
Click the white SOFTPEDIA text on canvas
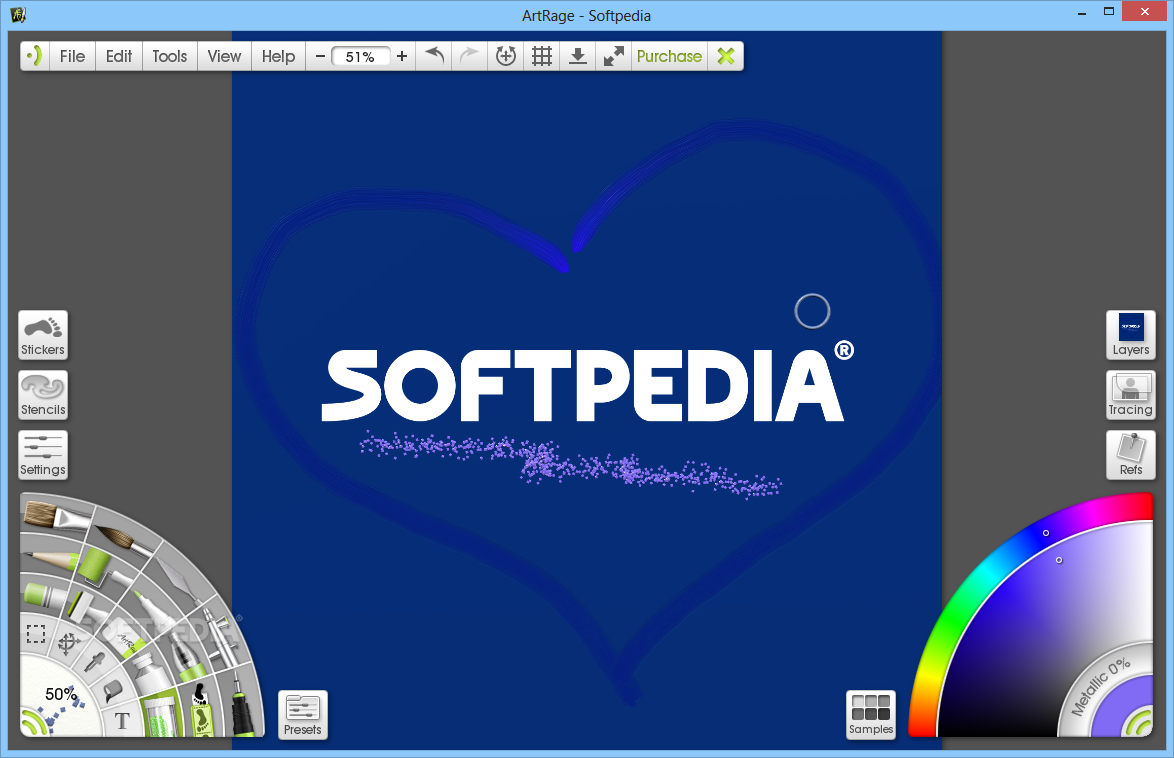[584, 385]
